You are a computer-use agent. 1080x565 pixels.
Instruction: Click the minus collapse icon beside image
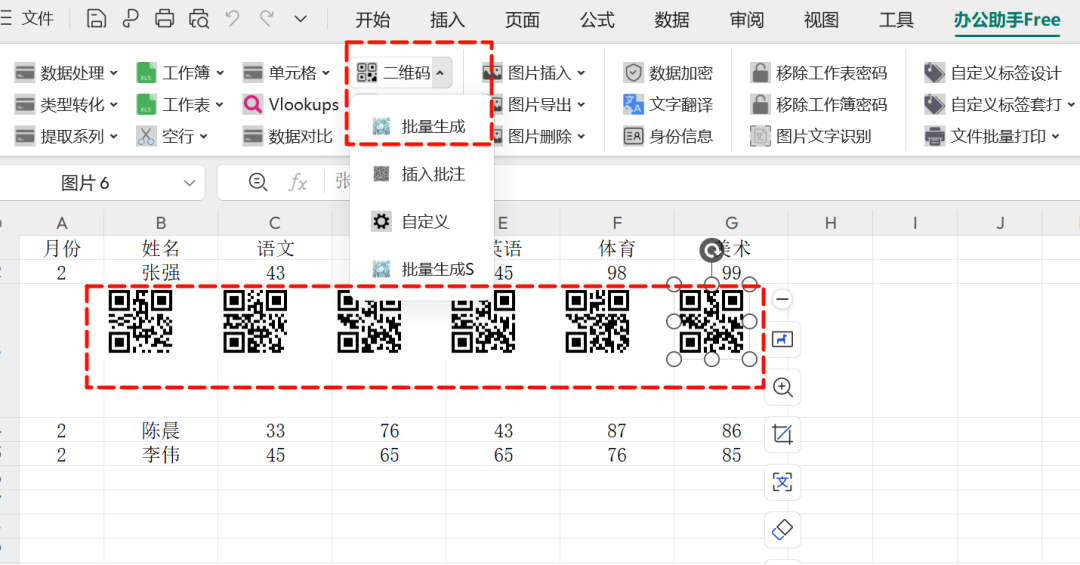click(782, 299)
